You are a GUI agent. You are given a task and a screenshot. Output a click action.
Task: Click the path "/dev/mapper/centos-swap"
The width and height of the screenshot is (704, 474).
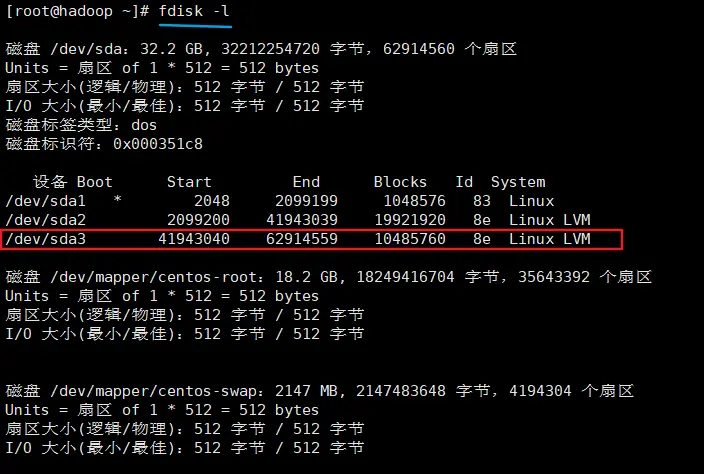click(153, 391)
